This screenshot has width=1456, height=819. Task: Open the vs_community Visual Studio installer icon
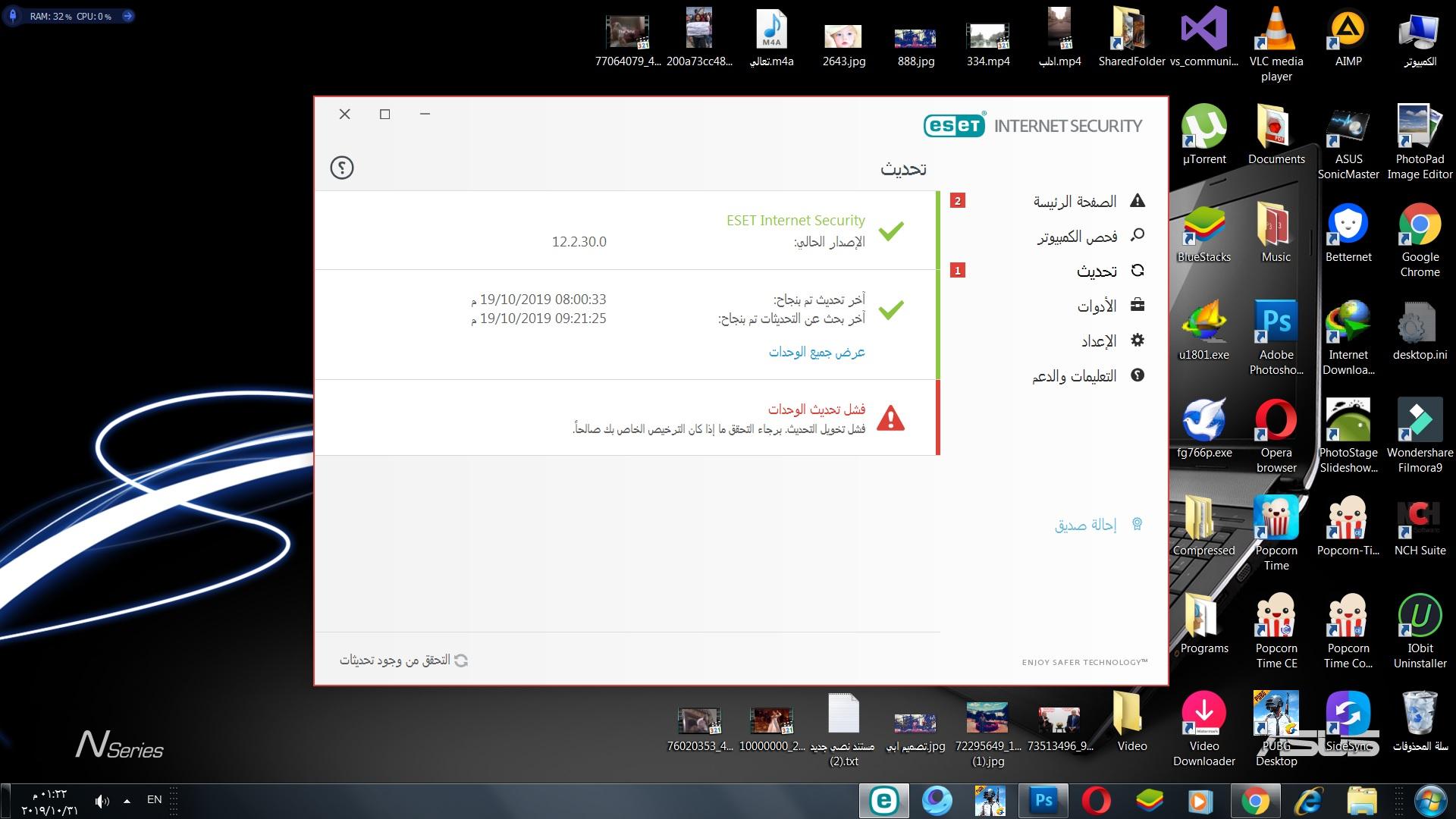tap(1204, 36)
